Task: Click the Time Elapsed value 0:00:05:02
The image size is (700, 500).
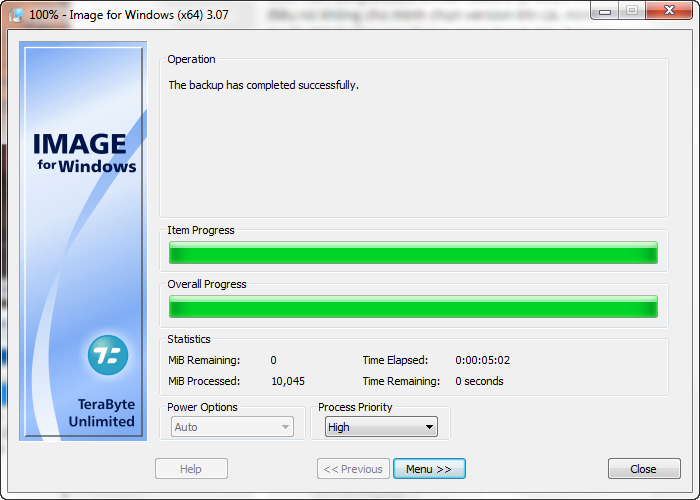Action: pyautogui.click(x=482, y=360)
